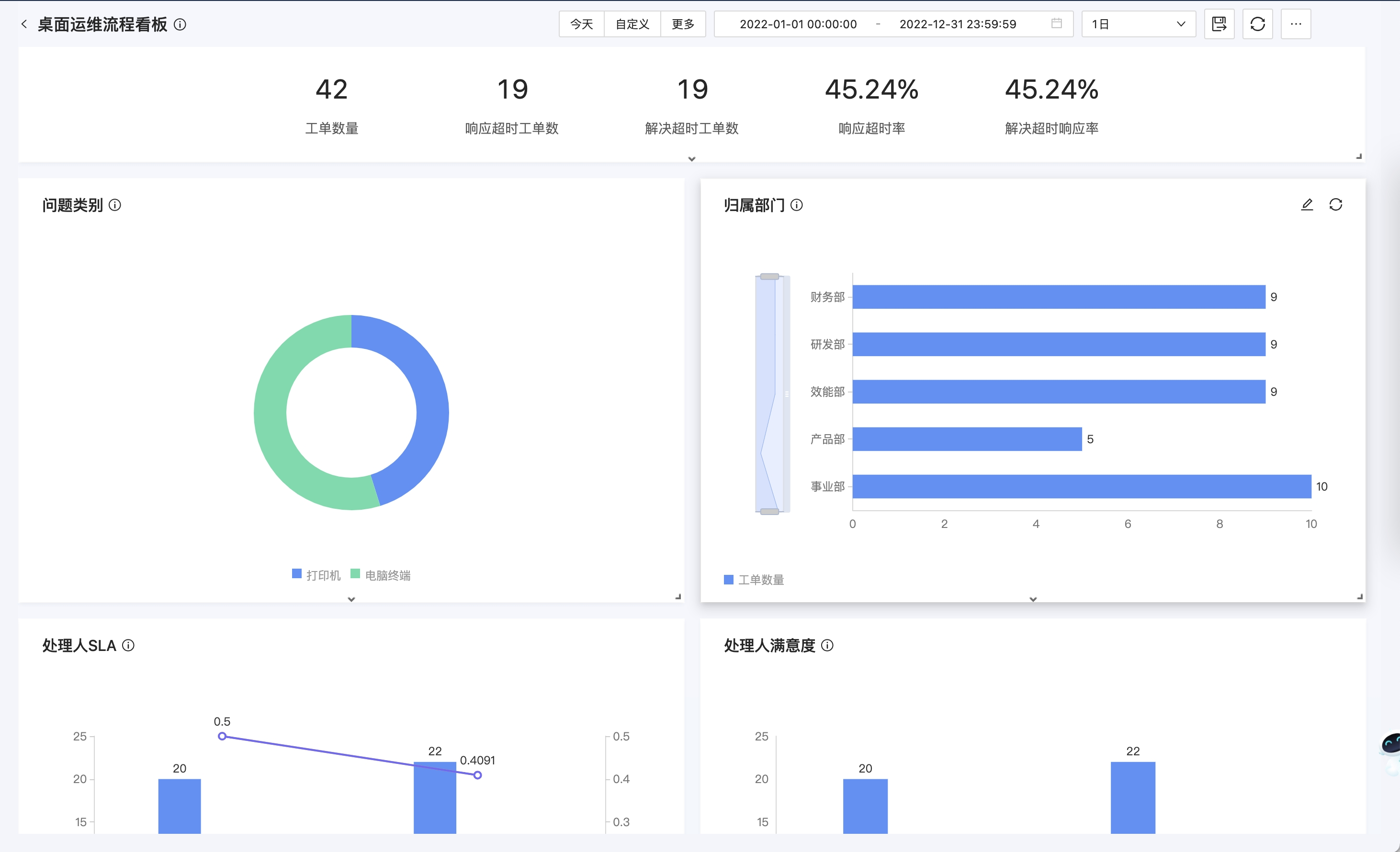Click the 0.4091 line point in 处理人SLA

coord(477,775)
